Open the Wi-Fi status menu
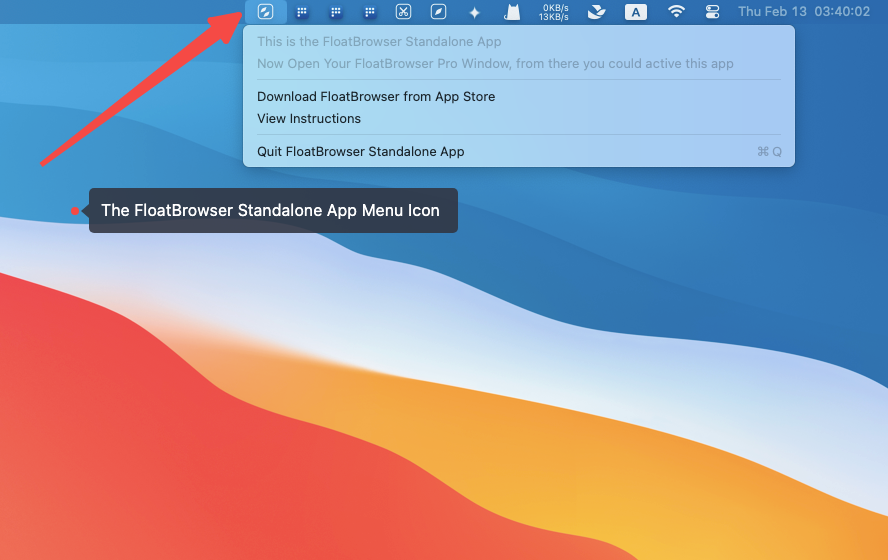Screen dimensions: 888x560 click(x=676, y=11)
